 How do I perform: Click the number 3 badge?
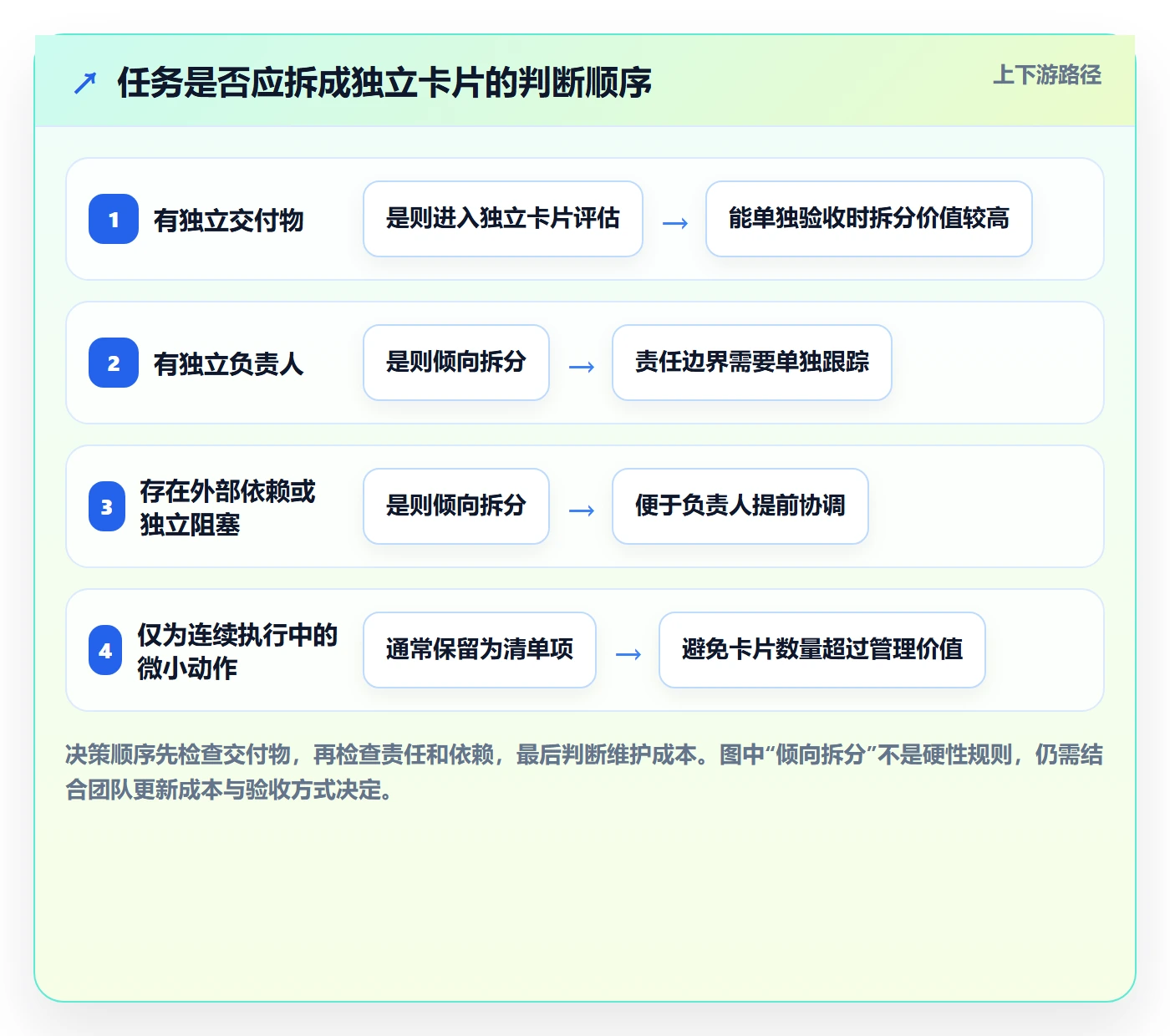click(107, 506)
